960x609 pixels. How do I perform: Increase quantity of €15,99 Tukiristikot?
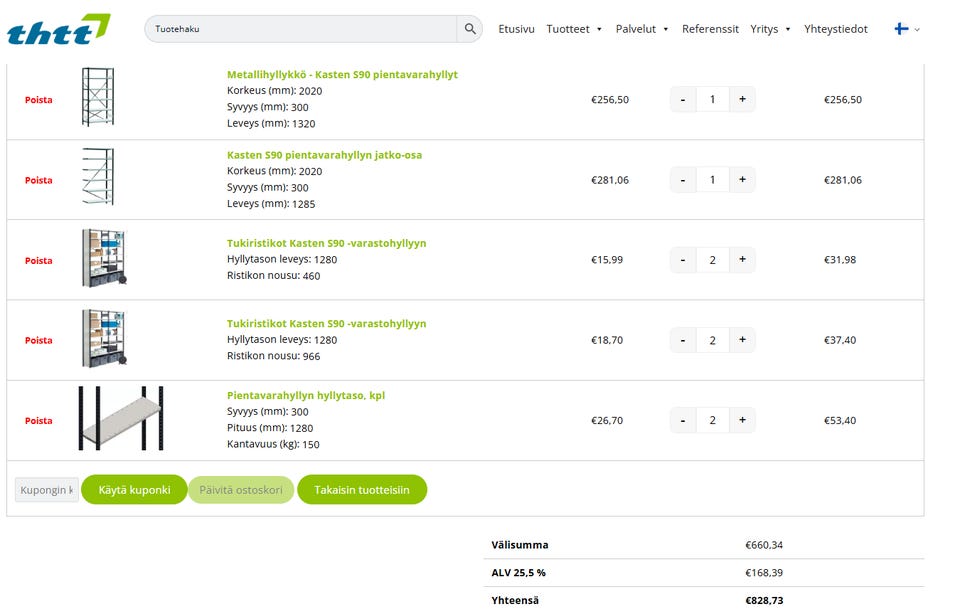742,260
